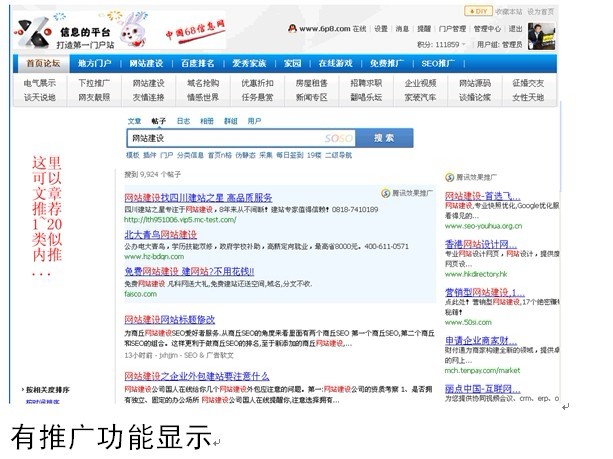
Task: Open 房屋租售 forum link
Action: [312, 83]
